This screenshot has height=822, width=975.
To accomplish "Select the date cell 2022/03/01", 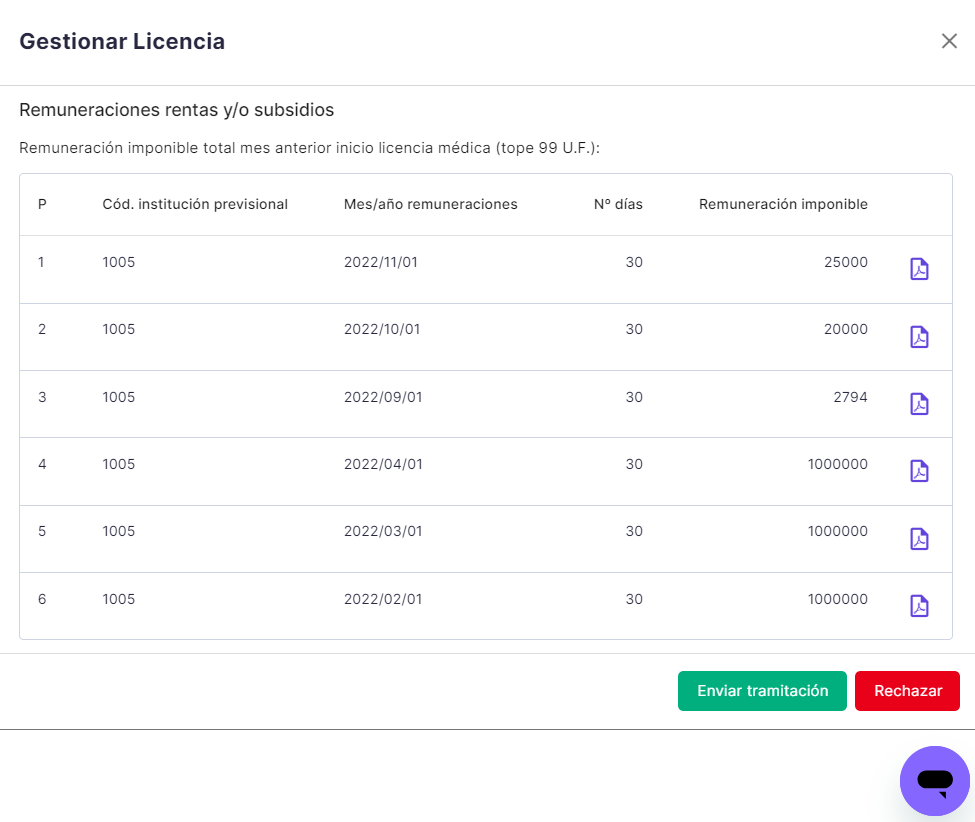I will (x=383, y=531).
